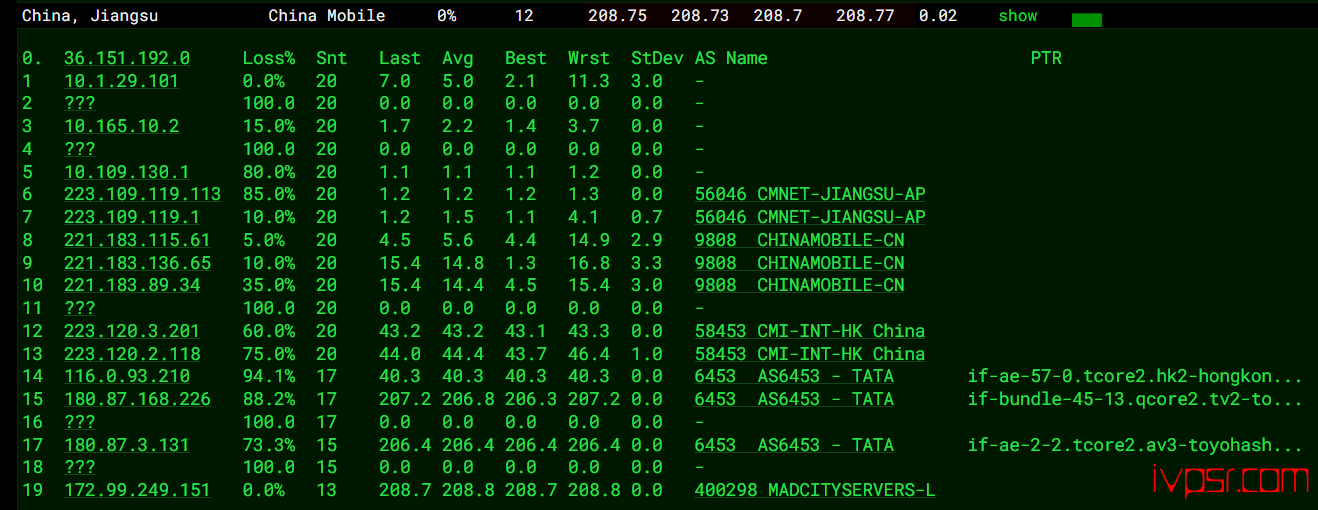Viewport: 1318px width, 510px height.
Task: Select PTR text if-ae-2-2.tcore2.av3-toyohash...
Action: tap(1135, 445)
